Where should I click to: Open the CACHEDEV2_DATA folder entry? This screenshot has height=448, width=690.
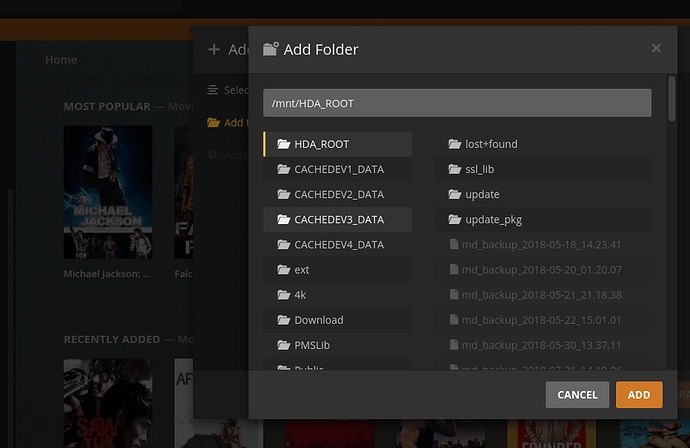tap(338, 195)
